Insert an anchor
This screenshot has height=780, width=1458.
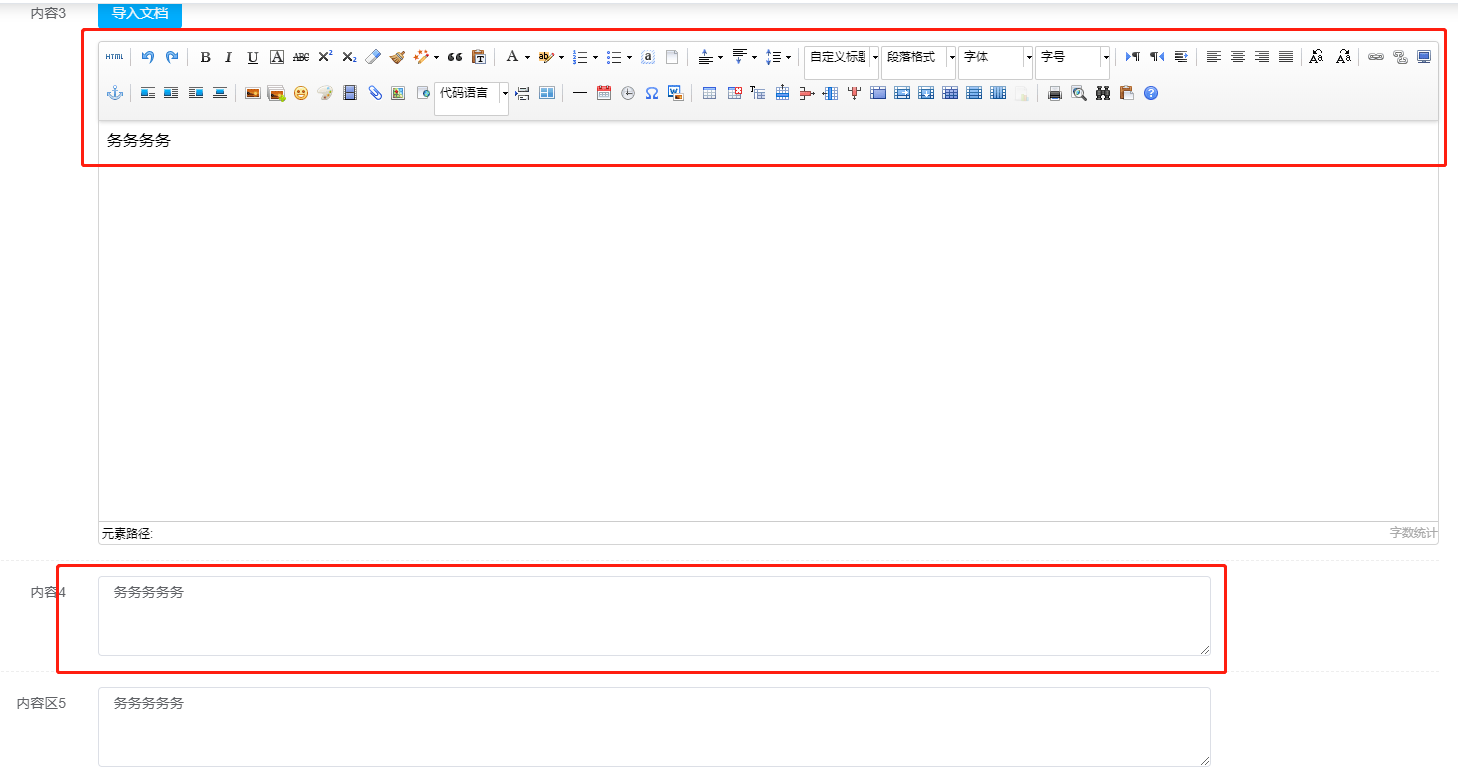(115, 93)
